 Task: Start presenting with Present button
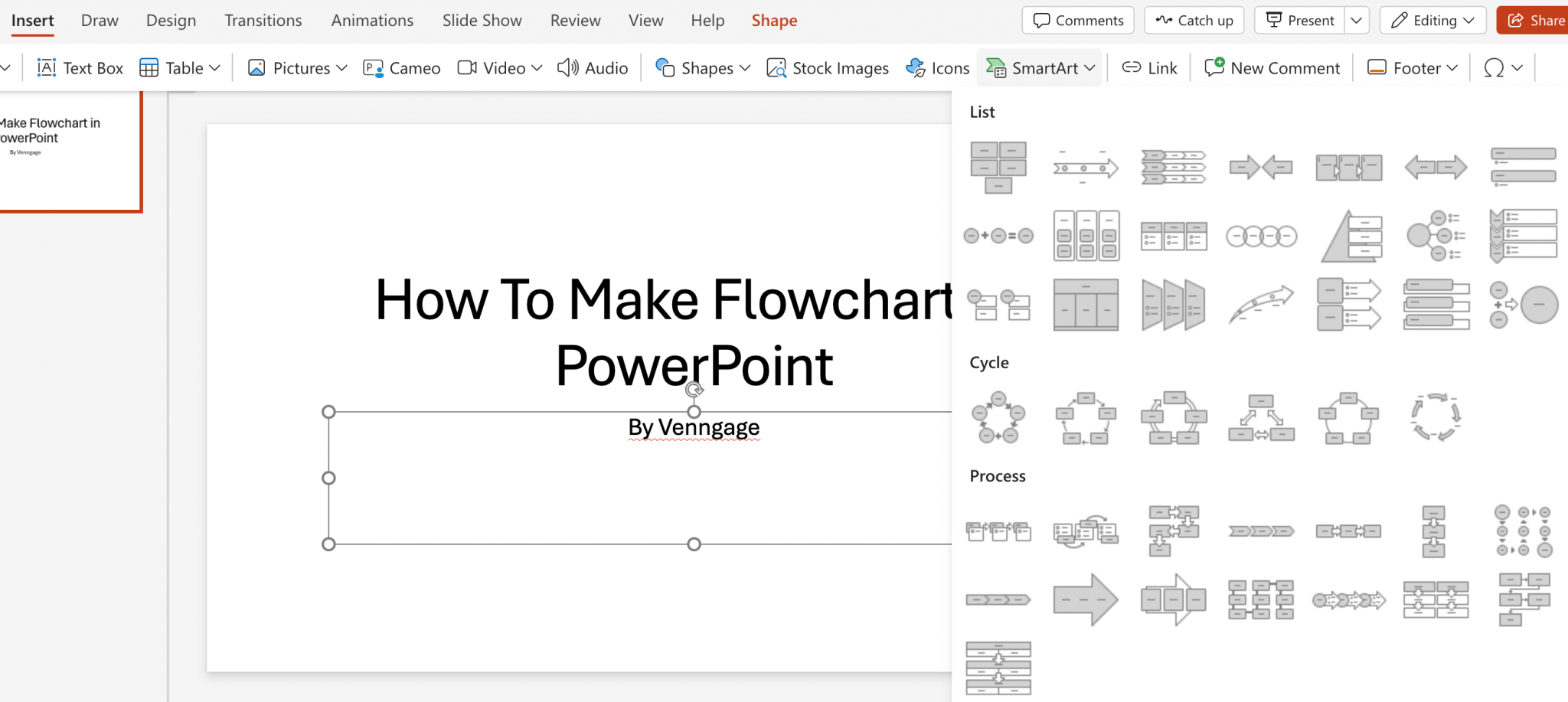click(1299, 20)
